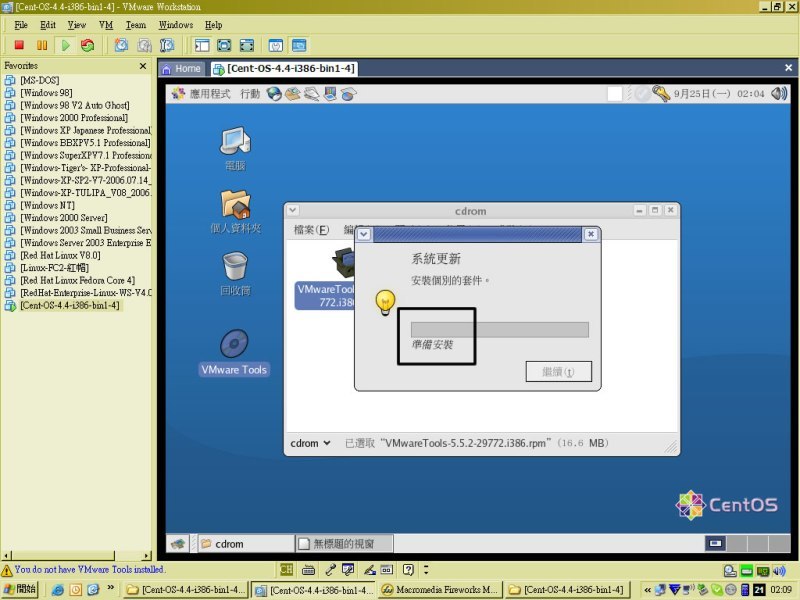Open the system update dialog window menu arrow
800x600 pixels.
pyautogui.click(x=364, y=234)
